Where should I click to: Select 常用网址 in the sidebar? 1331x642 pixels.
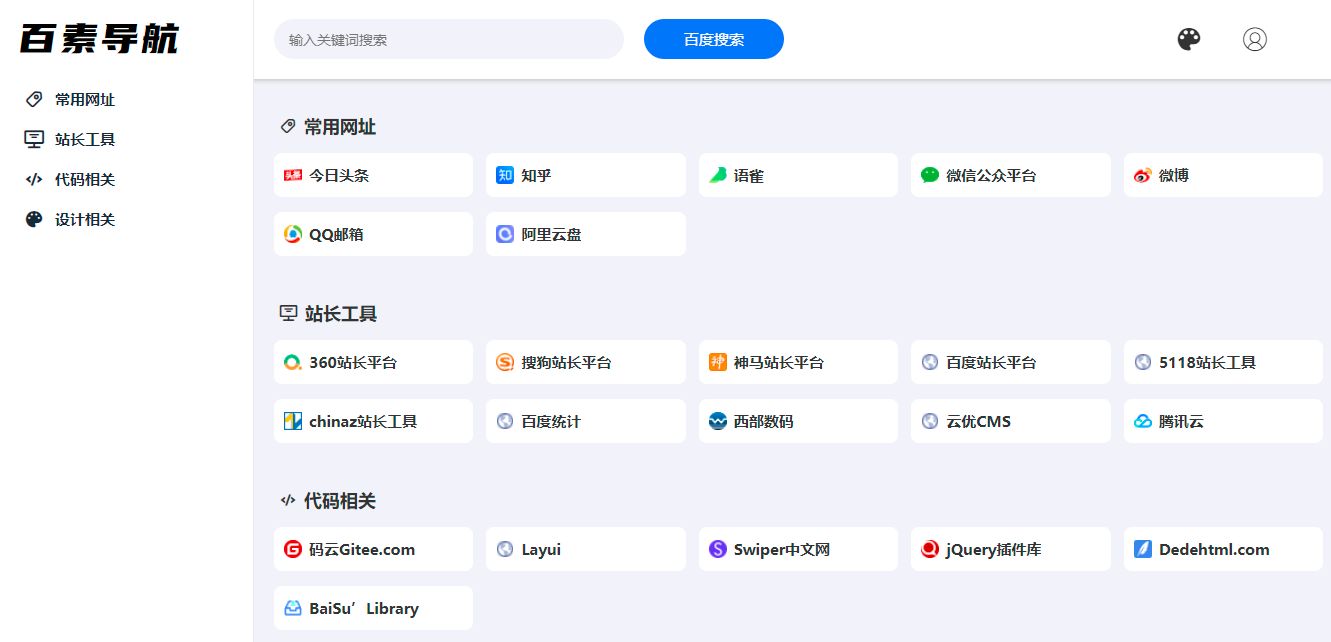tap(84, 100)
